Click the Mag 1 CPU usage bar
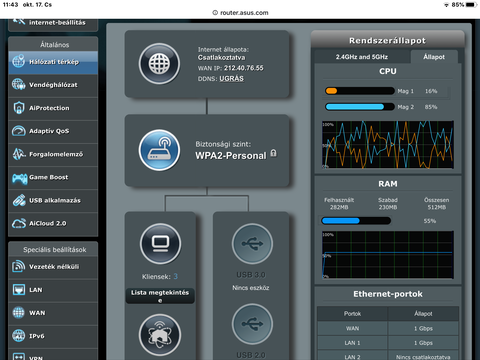This screenshot has height=360, width=480. (360, 91)
